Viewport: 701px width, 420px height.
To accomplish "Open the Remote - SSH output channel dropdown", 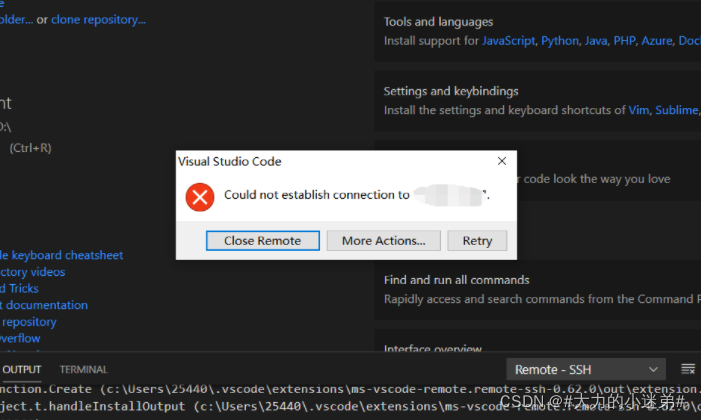I will pyautogui.click(x=586, y=369).
